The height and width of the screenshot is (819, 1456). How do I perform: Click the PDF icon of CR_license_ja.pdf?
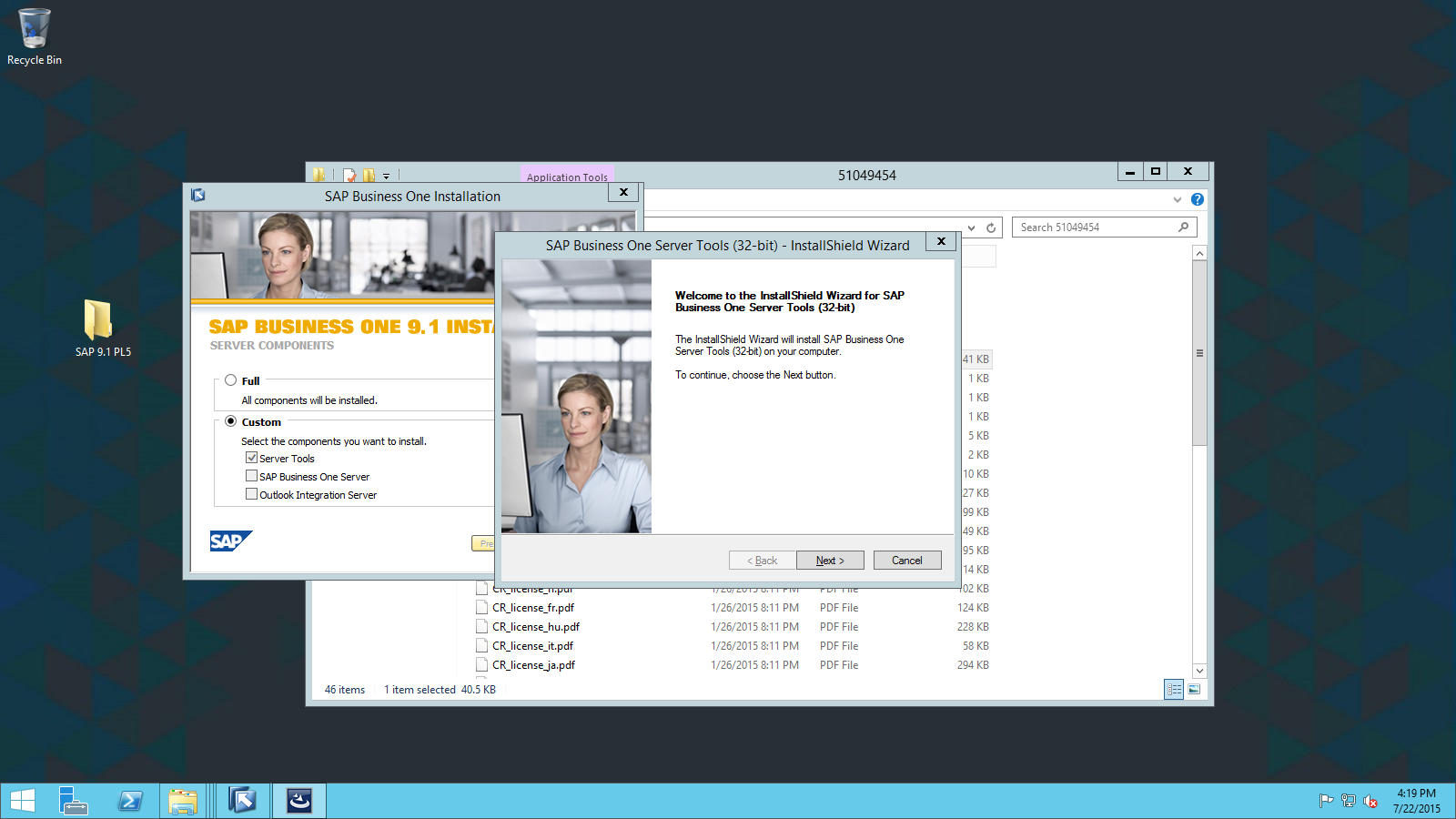point(482,665)
